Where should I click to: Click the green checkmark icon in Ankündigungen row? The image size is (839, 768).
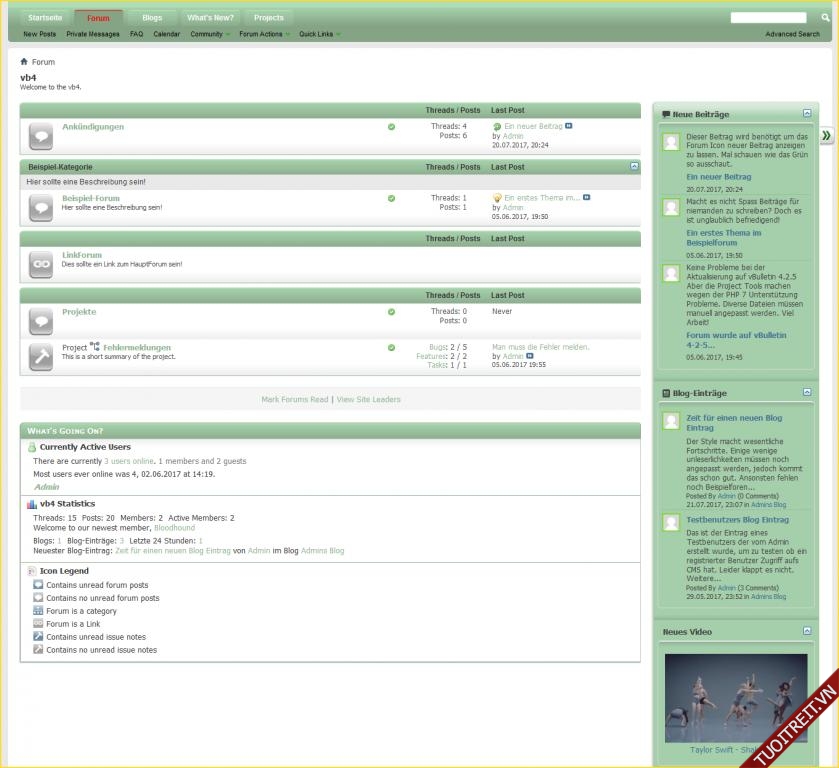coord(391,127)
